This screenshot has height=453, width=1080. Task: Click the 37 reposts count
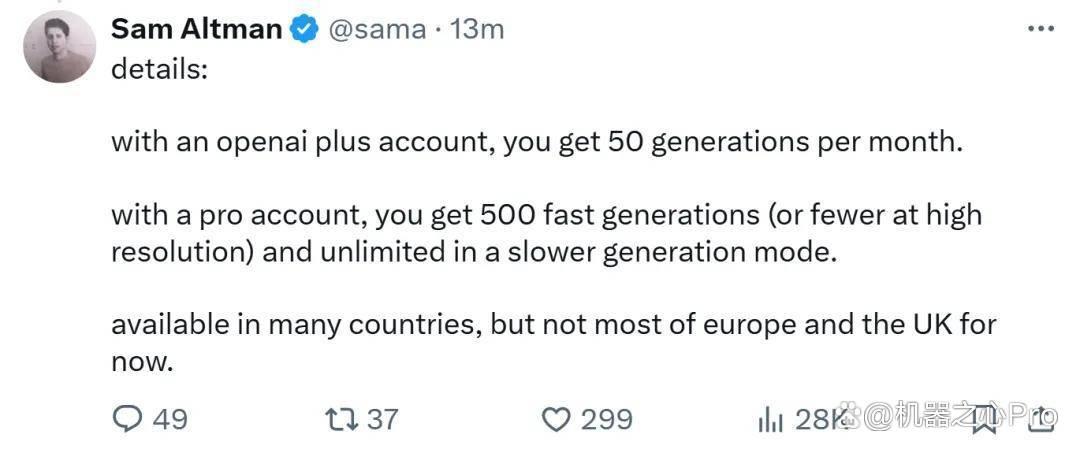(382, 419)
